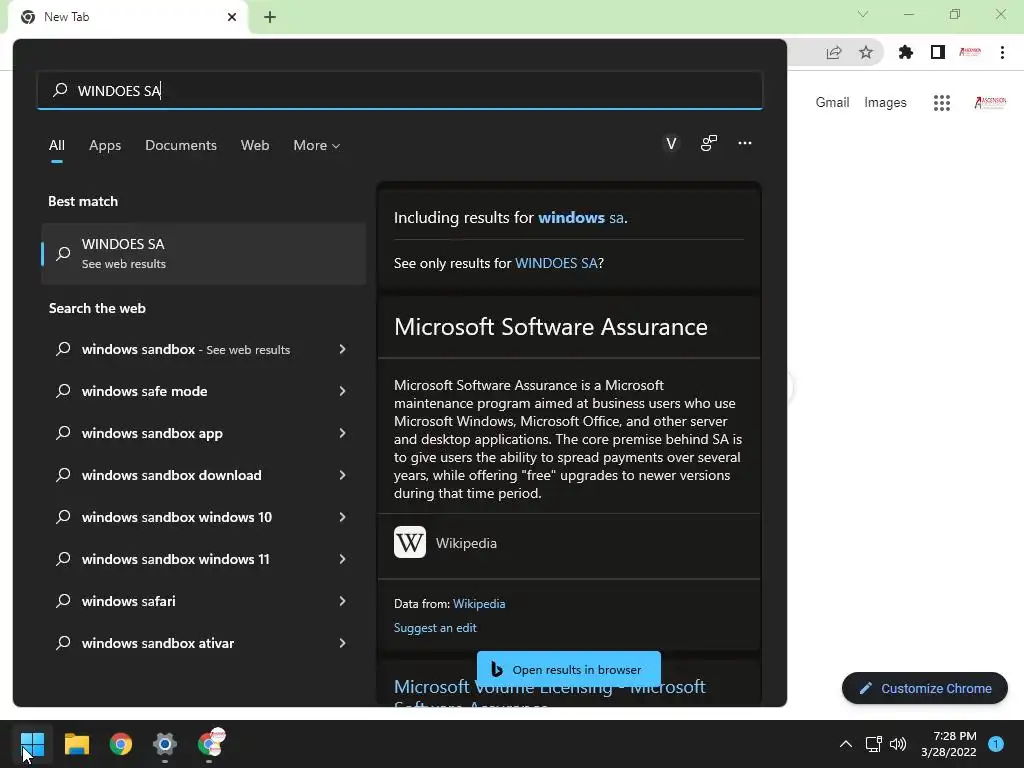Viewport: 1024px width, 768px height.
Task: Click Chrome's share page icon
Action: tap(834, 52)
